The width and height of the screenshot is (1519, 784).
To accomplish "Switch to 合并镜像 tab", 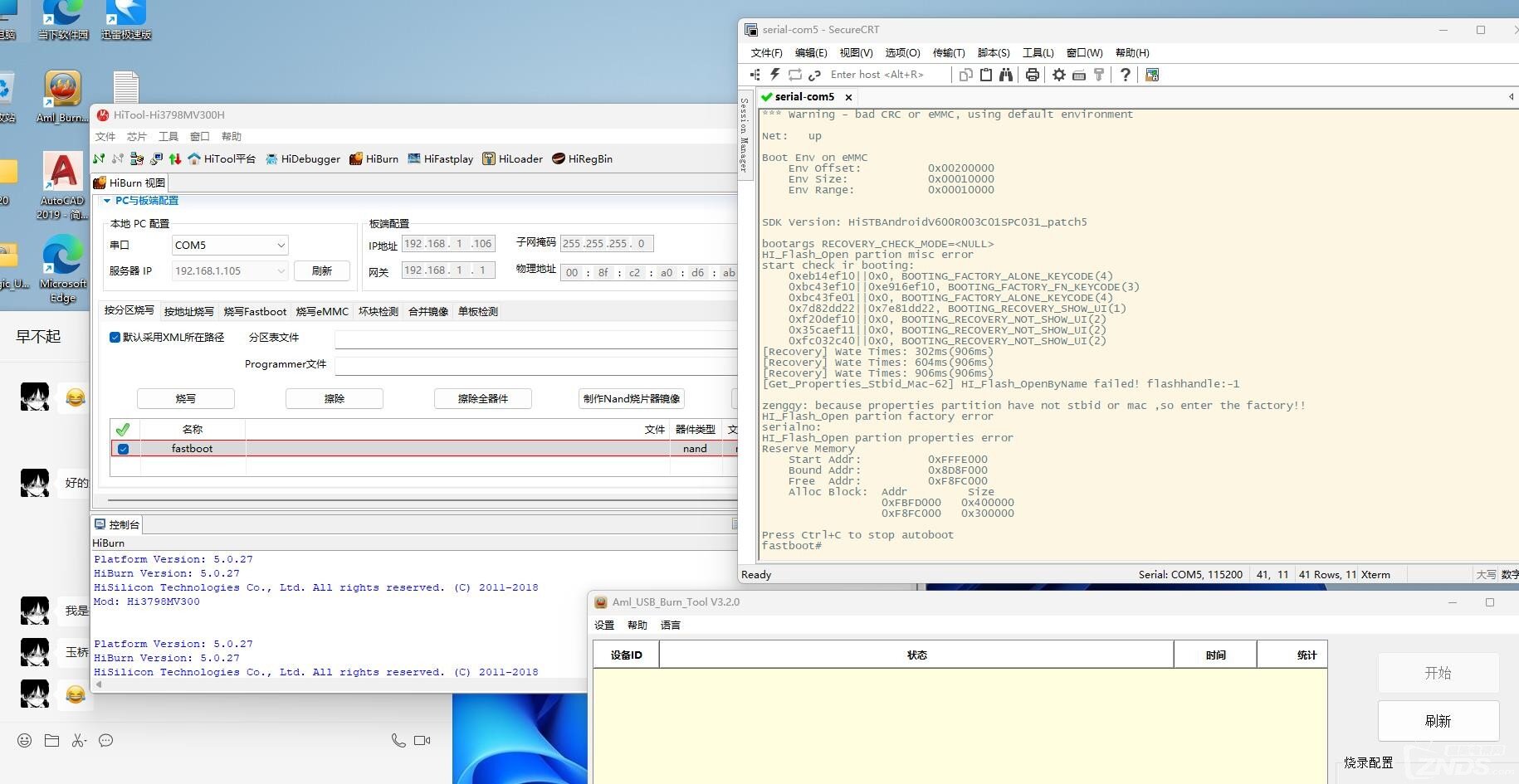I will pos(428,311).
